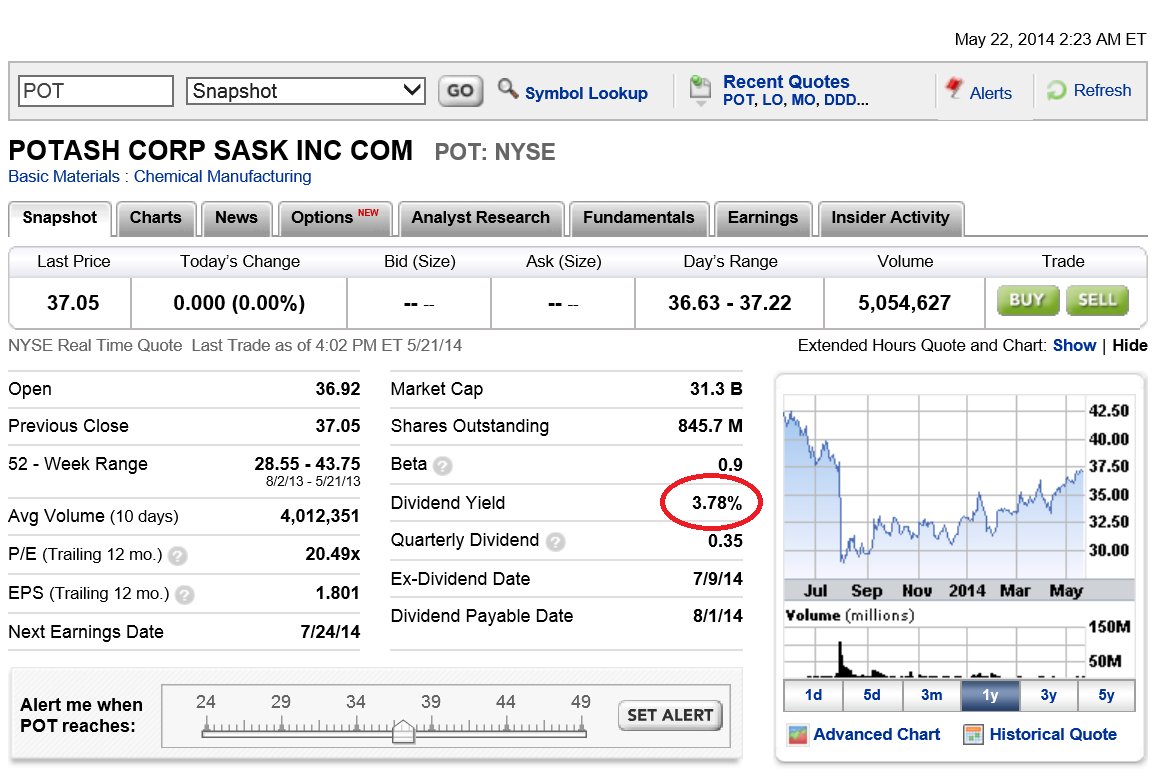1164x781 pixels.
Task: Click help icon beside P/E trailing
Action: coord(178,555)
